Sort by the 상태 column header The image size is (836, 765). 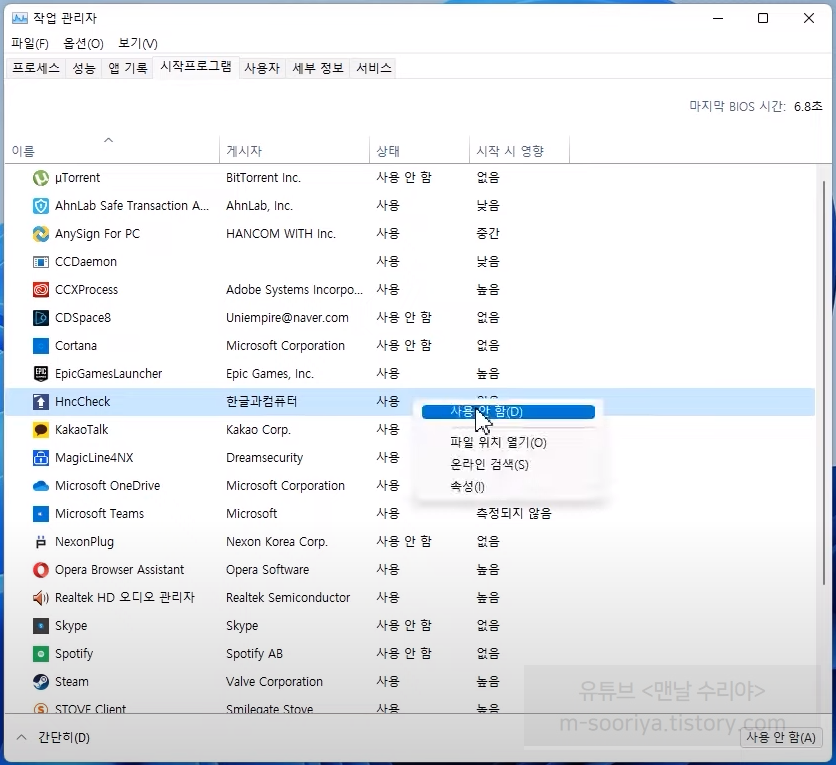point(420,151)
